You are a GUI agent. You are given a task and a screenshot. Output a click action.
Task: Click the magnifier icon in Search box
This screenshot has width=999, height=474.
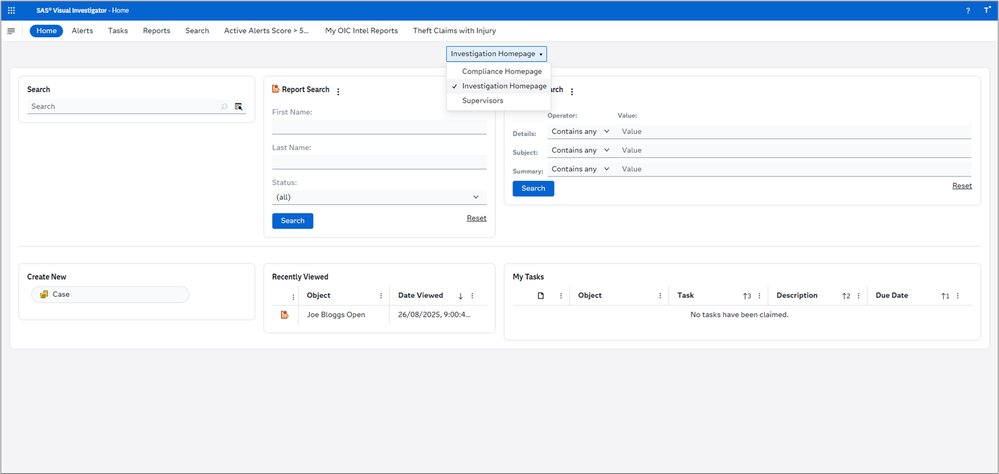pos(224,106)
